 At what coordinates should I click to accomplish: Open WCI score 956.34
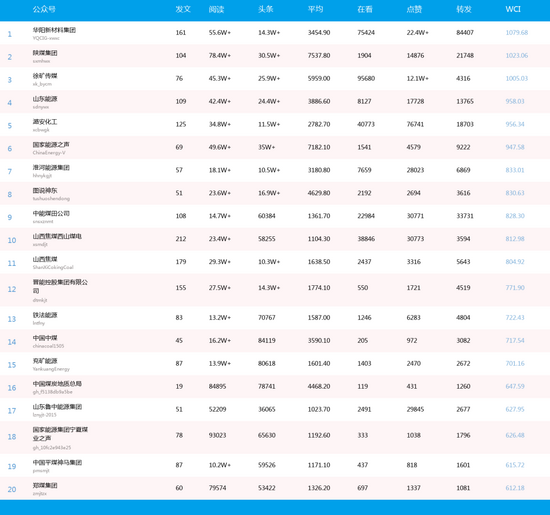pos(515,124)
